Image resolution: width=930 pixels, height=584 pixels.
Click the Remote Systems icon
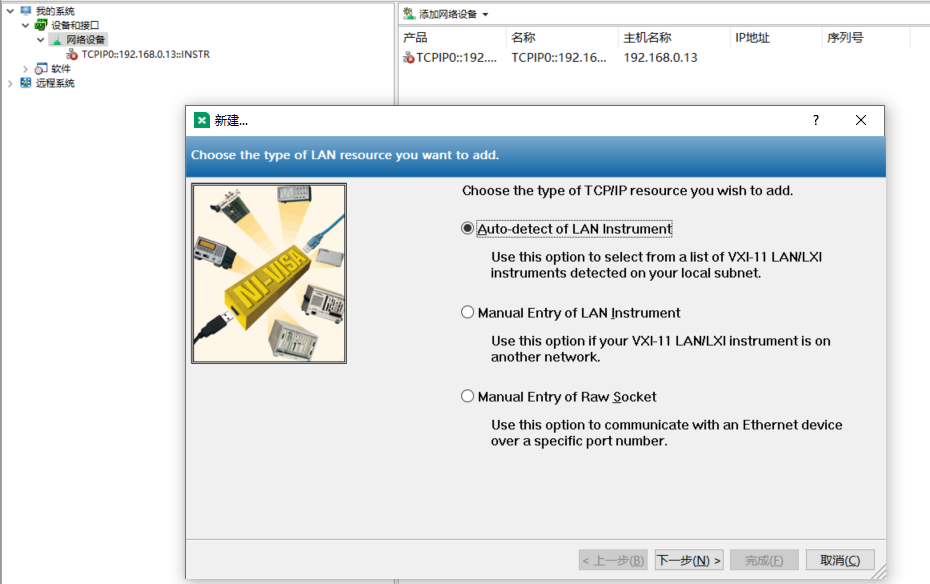click(26, 83)
